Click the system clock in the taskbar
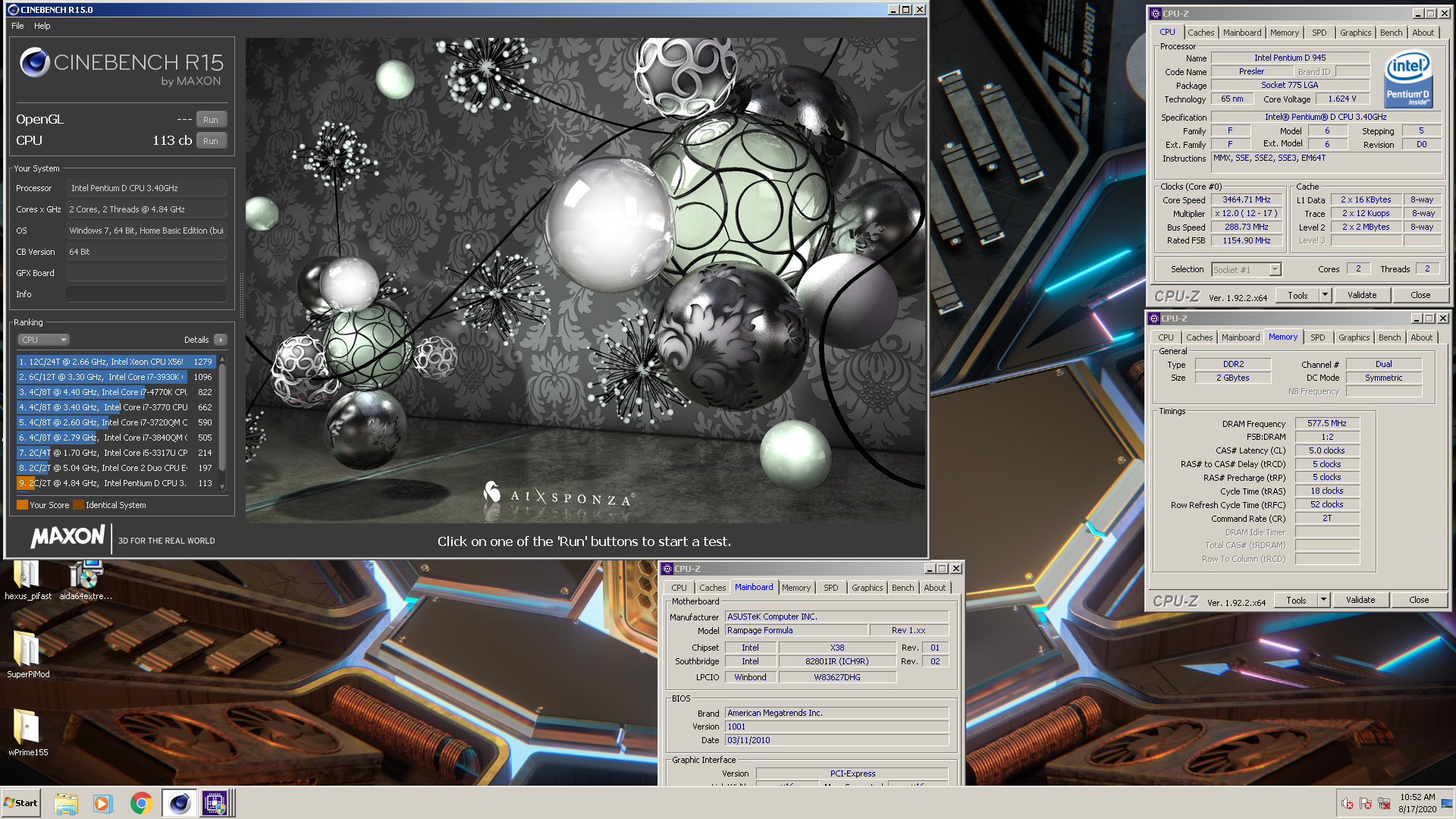The width and height of the screenshot is (1456, 819). tap(1417, 803)
